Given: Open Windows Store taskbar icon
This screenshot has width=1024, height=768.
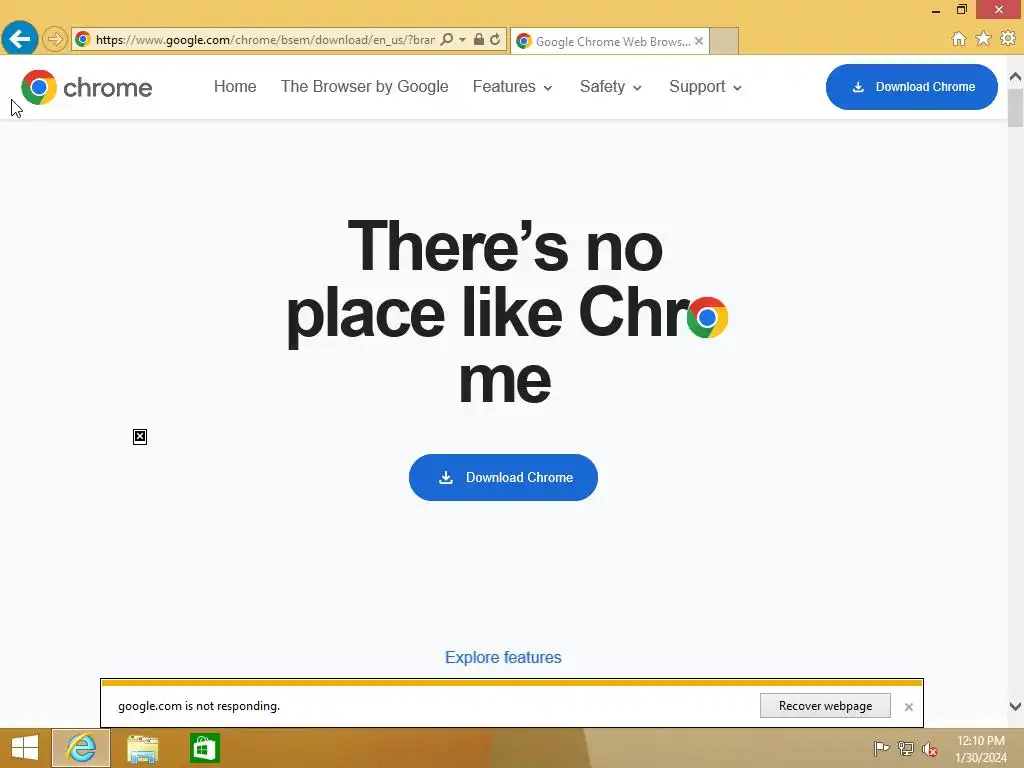Looking at the screenshot, I should pos(204,748).
